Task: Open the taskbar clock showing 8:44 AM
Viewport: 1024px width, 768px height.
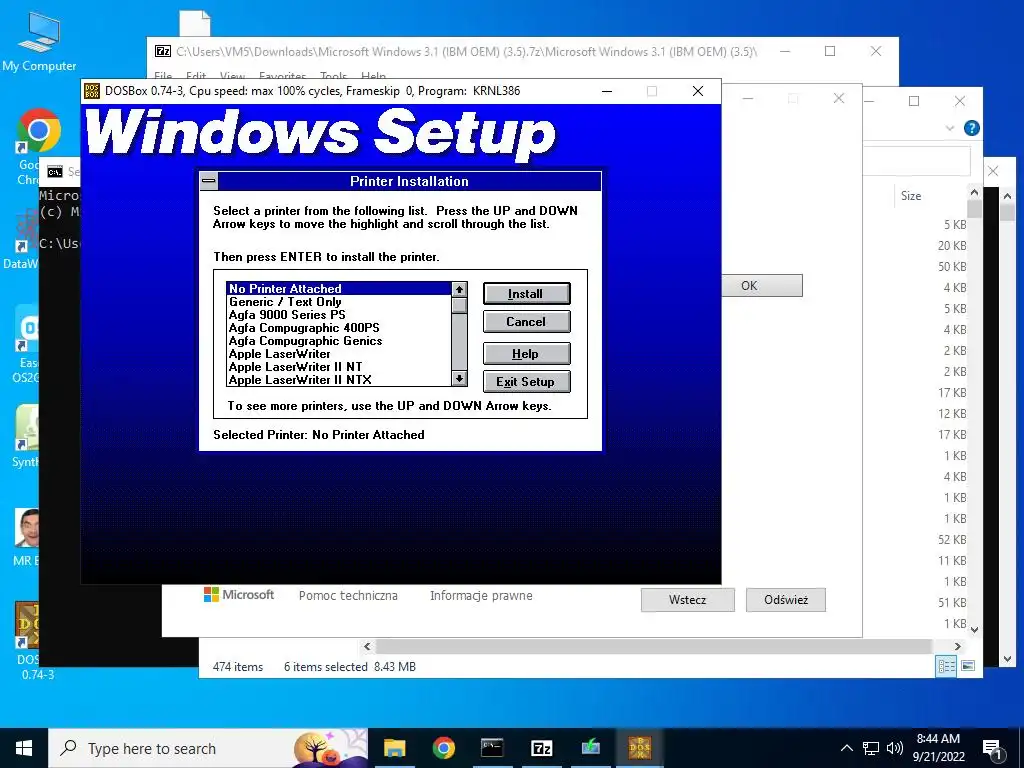Action: click(x=938, y=748)
